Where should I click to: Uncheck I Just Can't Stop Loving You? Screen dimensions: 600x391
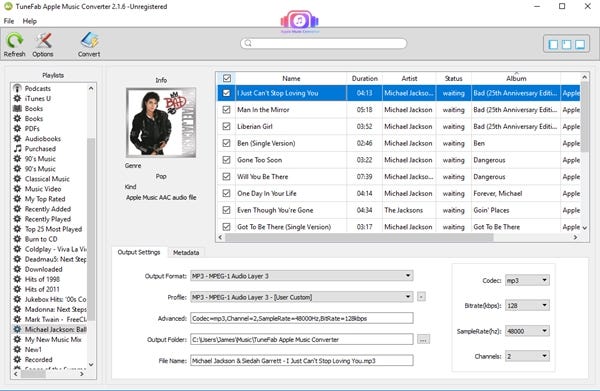pyautogui.click(x=227, y=93)
